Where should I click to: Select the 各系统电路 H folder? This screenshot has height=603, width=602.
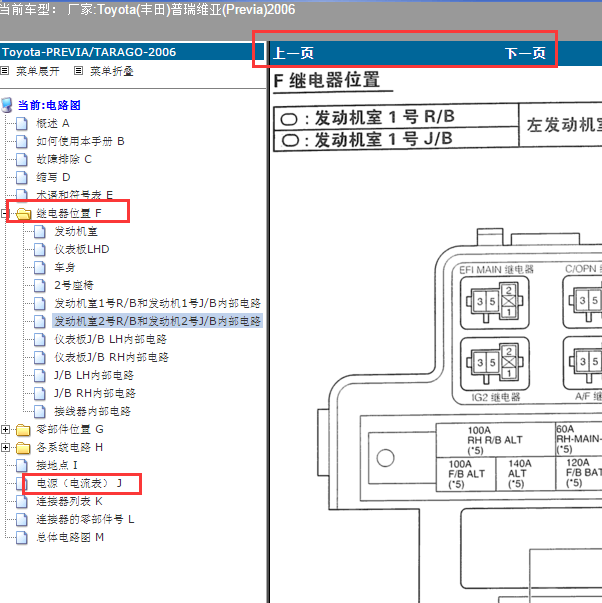pyautogui.click(x=70, y=447)
